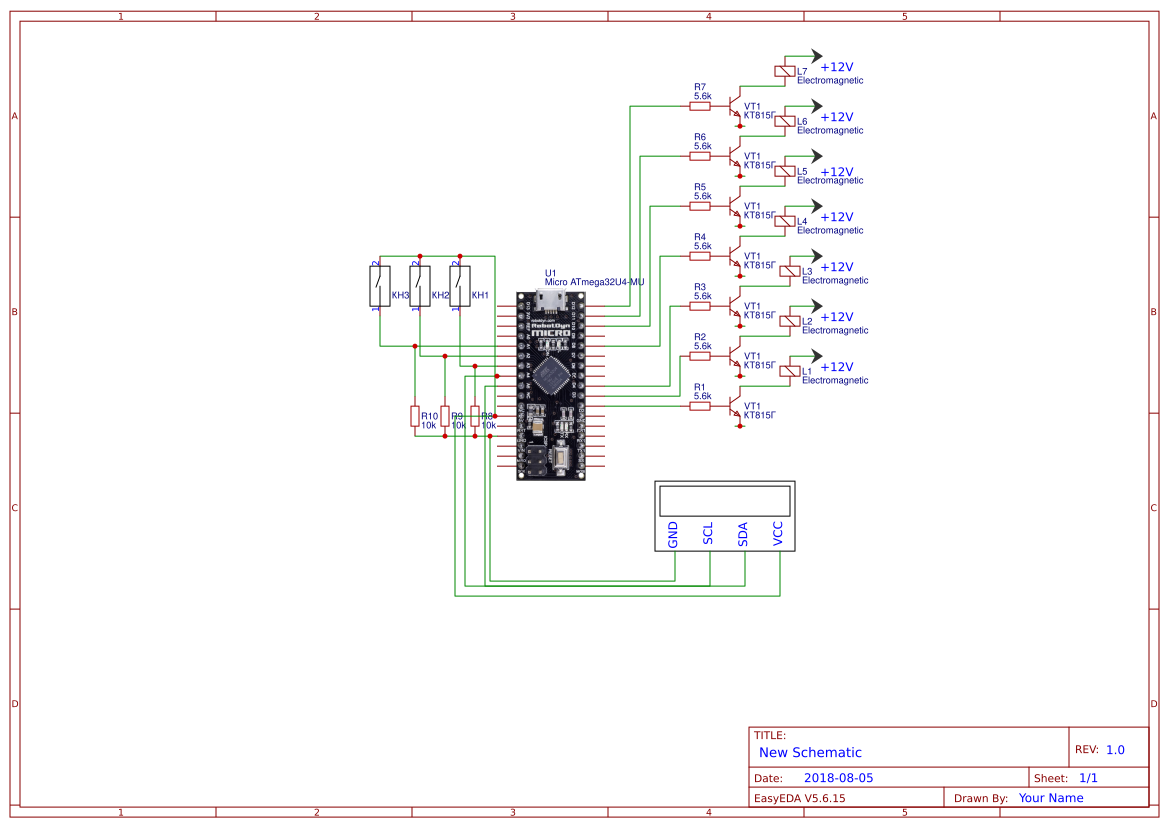The height and width of the screenshot is (828, 1169).
Task: Click the L4 electromagnetic relay symbol
Action: pos(785,221)
